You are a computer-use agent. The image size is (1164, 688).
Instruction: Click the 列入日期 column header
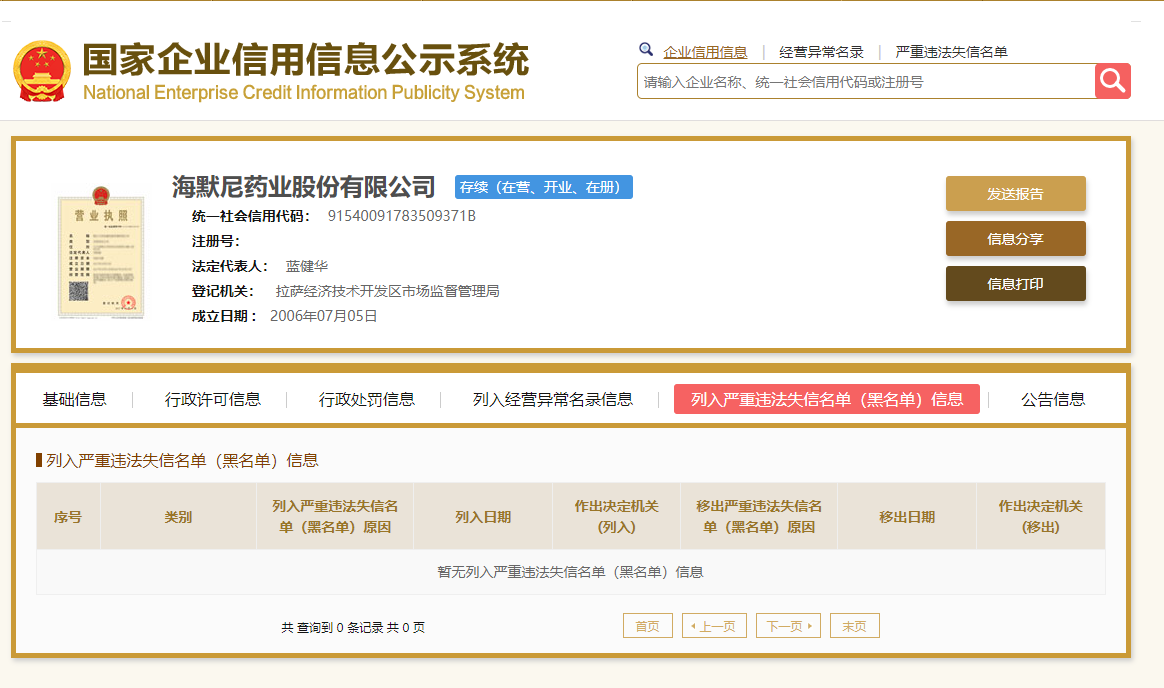click(x=483, y=517)
